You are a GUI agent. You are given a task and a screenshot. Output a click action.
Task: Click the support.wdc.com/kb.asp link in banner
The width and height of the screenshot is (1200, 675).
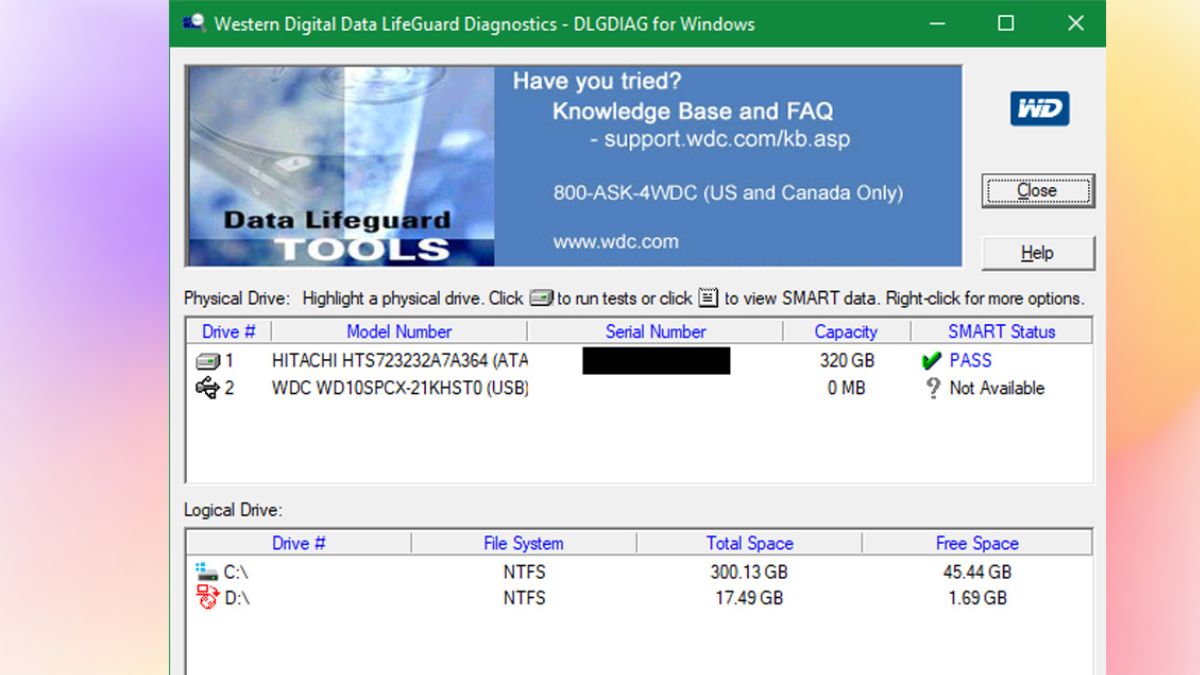point(727,139)
